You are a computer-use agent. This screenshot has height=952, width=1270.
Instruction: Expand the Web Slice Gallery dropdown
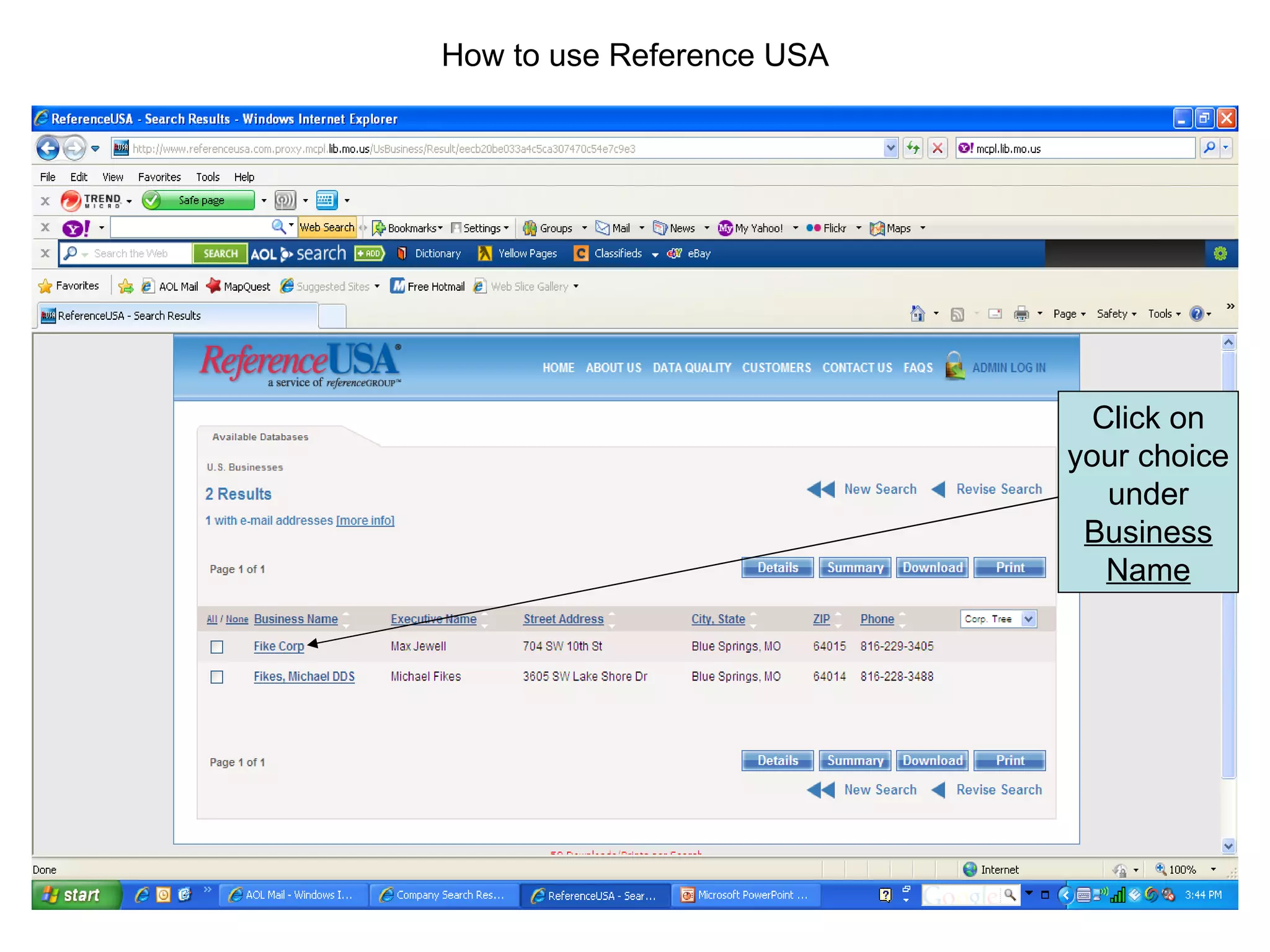[x=576, y=286]
